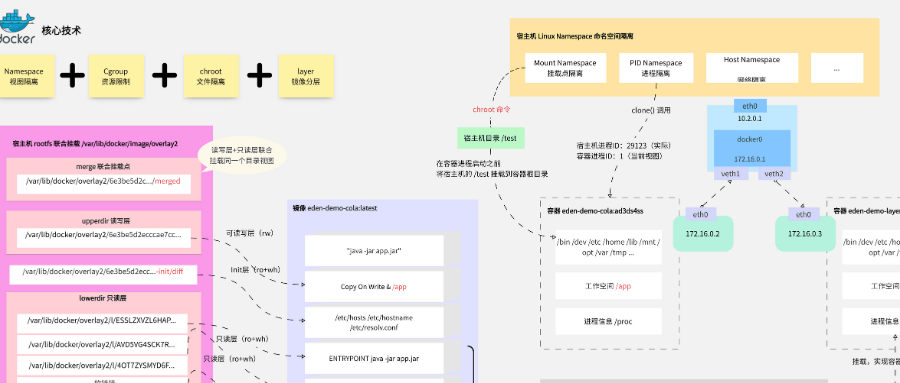
Task: Select the /proc process info box
Action: pos(608,322)
